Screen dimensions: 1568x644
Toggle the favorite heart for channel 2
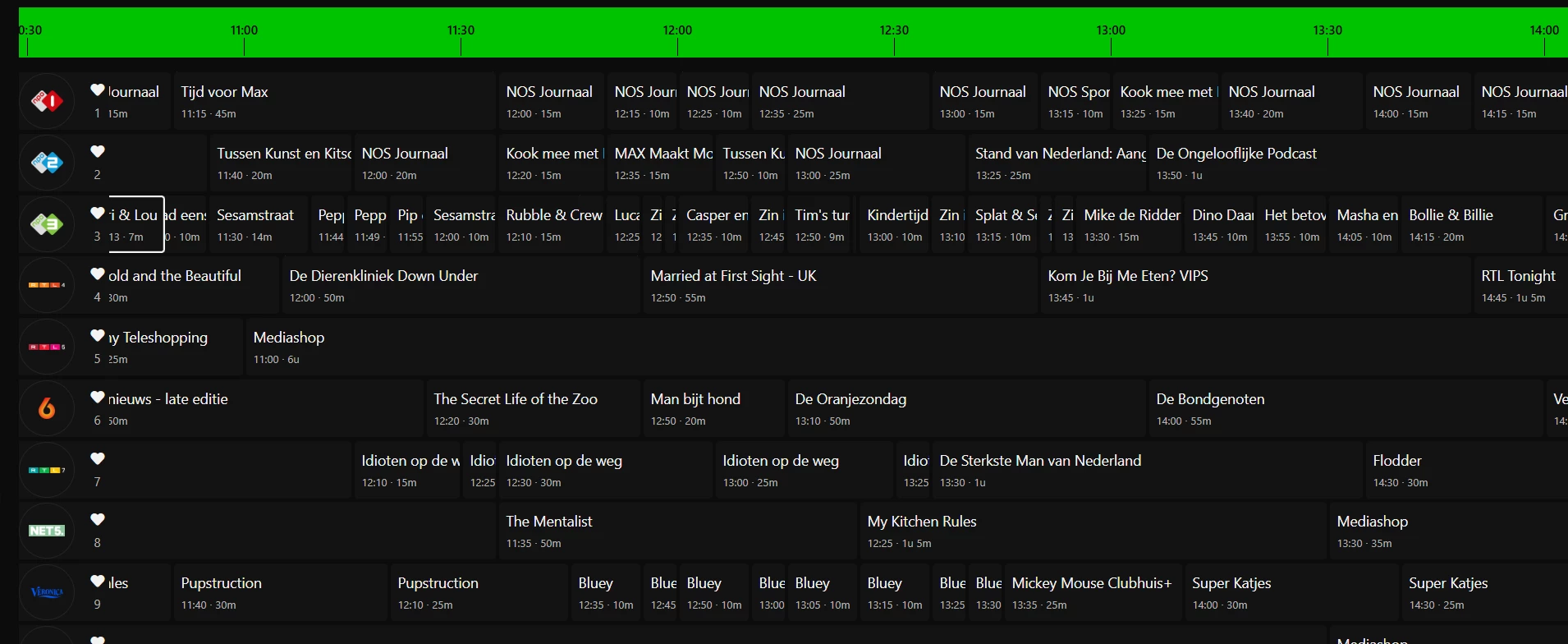click(x=98, y=151)
